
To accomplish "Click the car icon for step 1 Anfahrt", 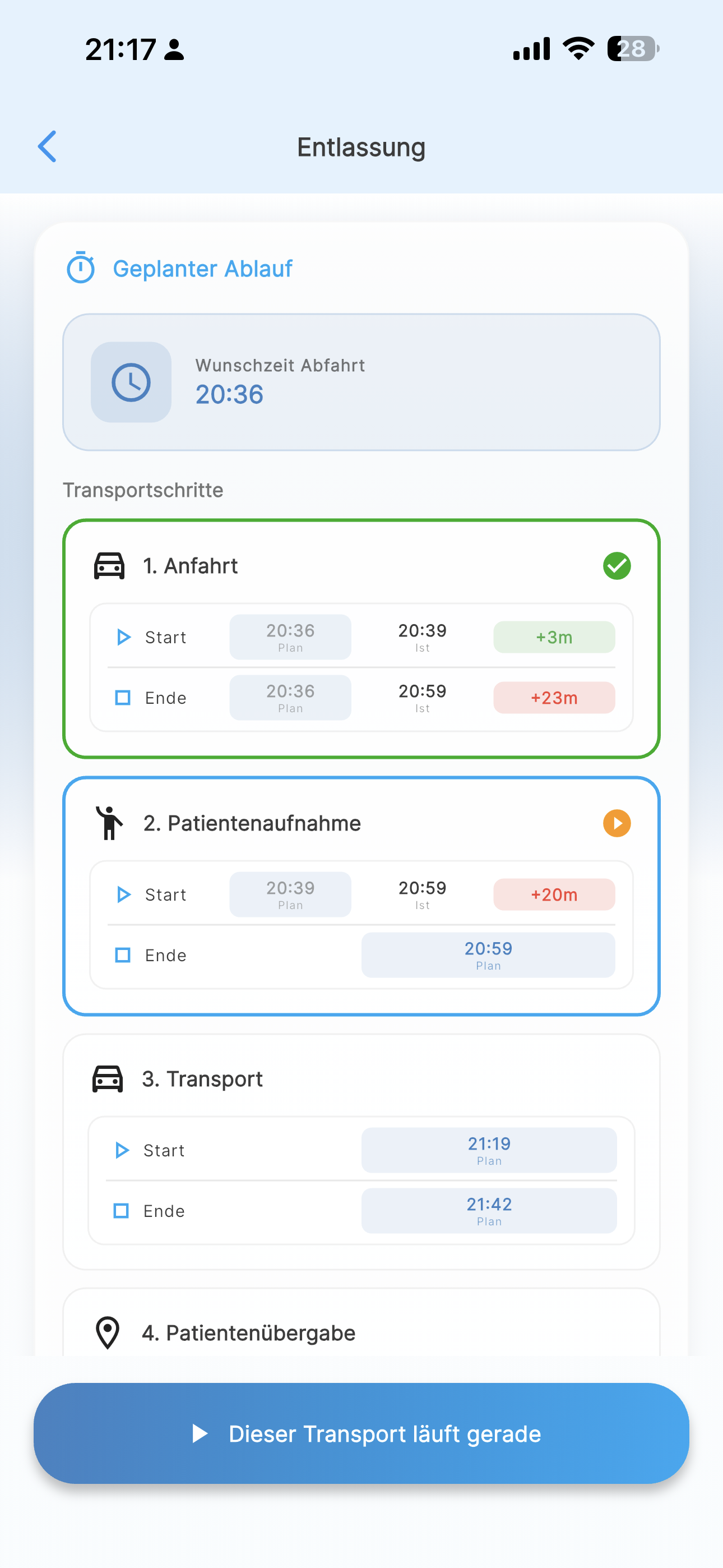I will tap(108, 565).
